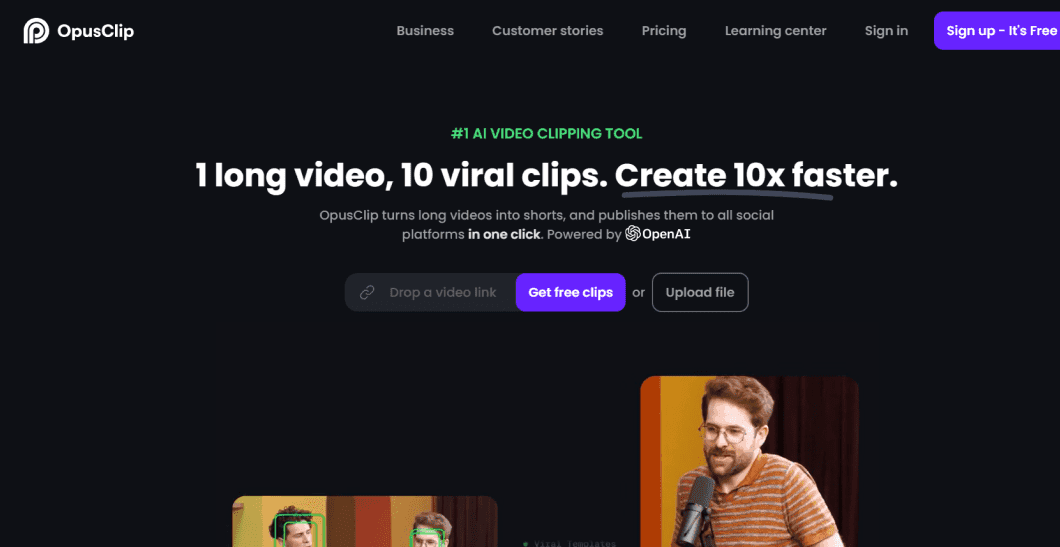
Task: Focus the Drop a video link field
Action: 431,292
